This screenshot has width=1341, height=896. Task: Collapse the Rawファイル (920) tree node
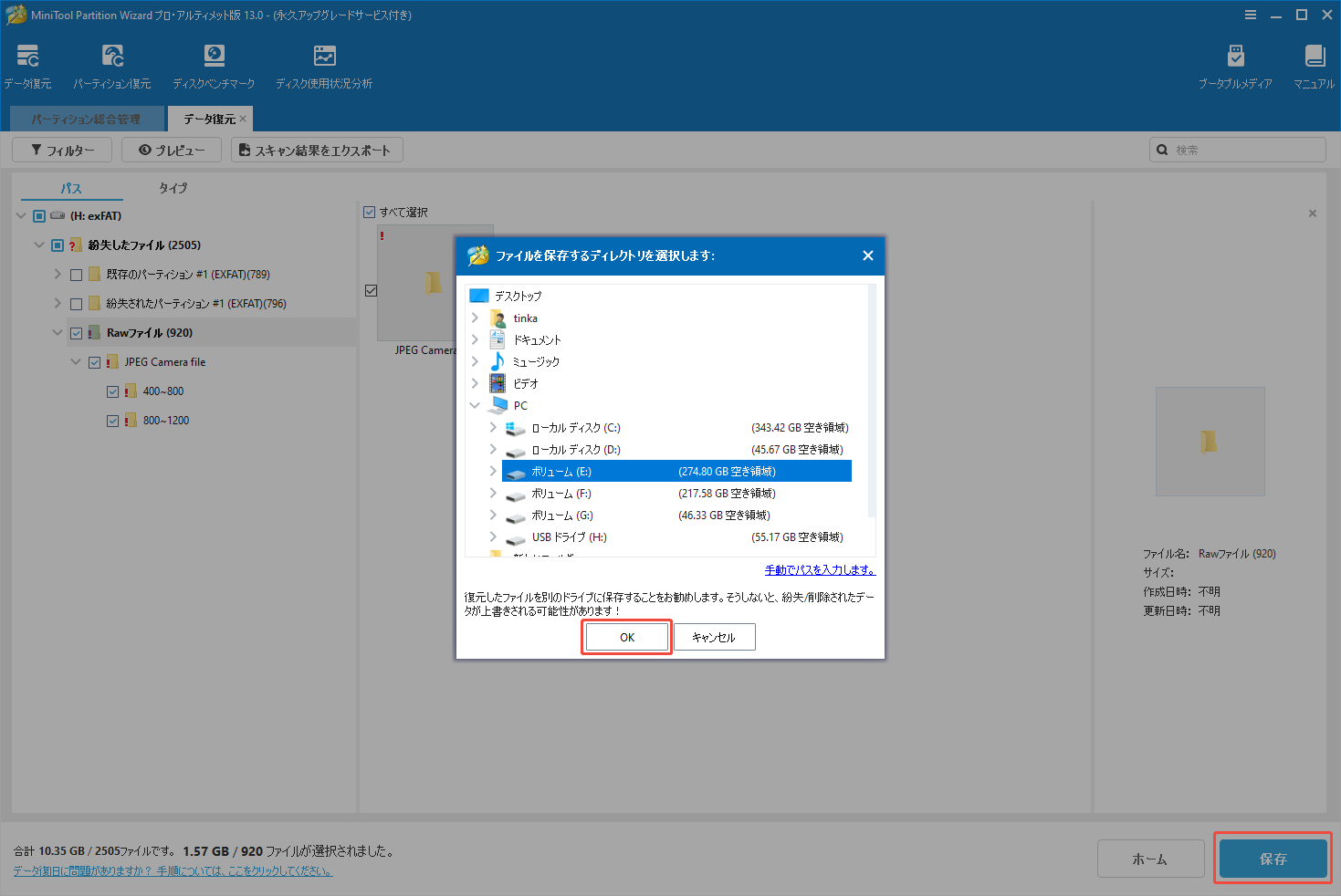tap(58, 332)
